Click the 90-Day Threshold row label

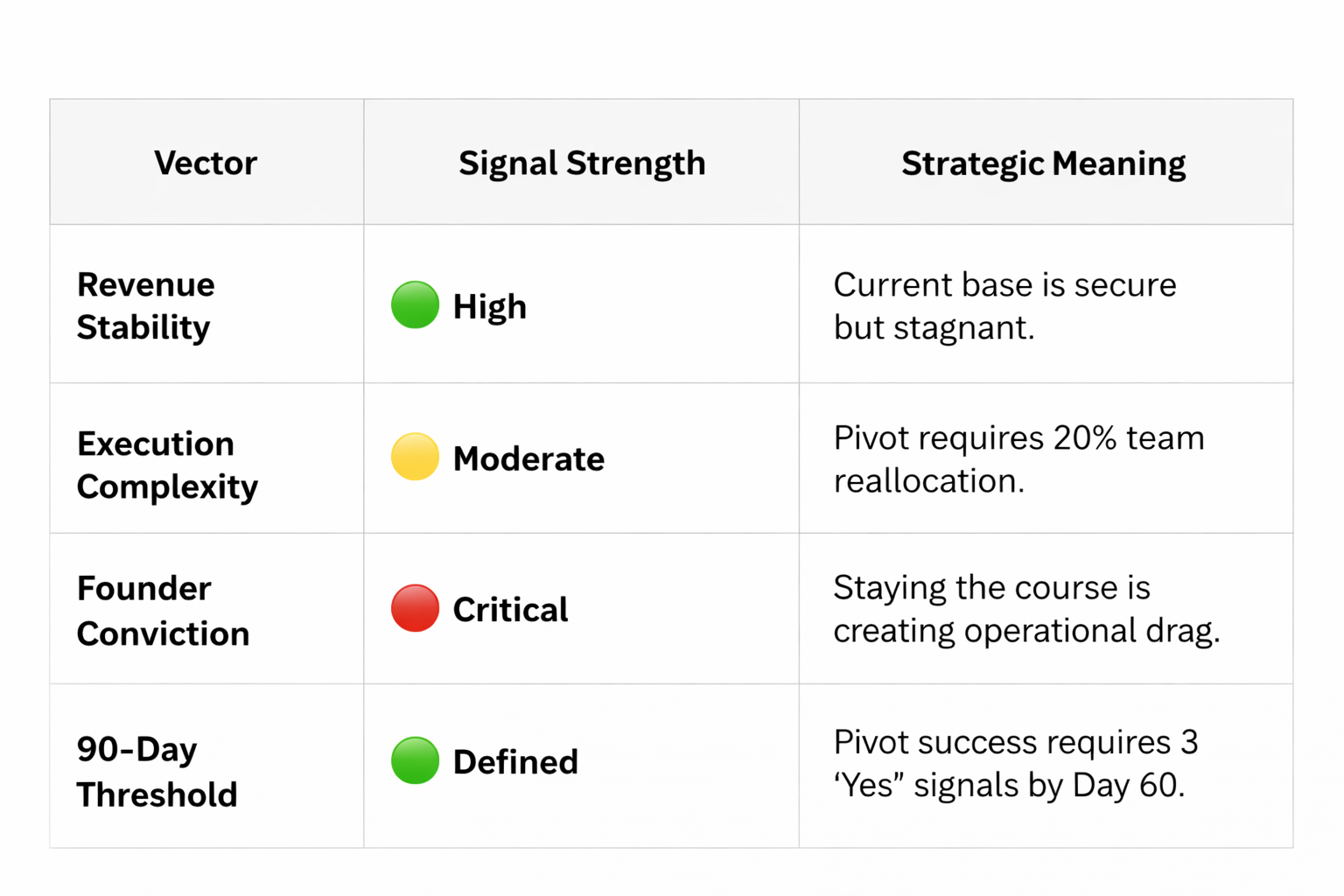(x=157, y=771)
